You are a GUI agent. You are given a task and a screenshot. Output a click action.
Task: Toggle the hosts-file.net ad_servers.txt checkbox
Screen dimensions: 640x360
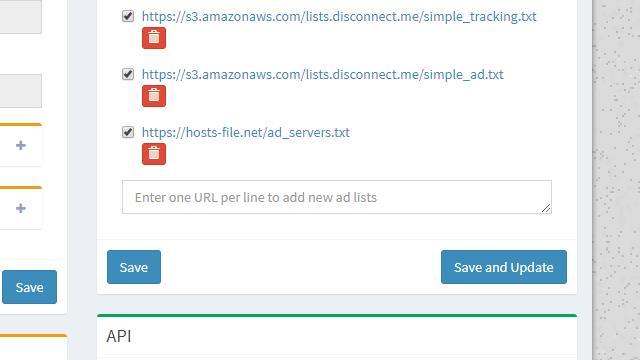pyautogui.click(x=128, y=132)
